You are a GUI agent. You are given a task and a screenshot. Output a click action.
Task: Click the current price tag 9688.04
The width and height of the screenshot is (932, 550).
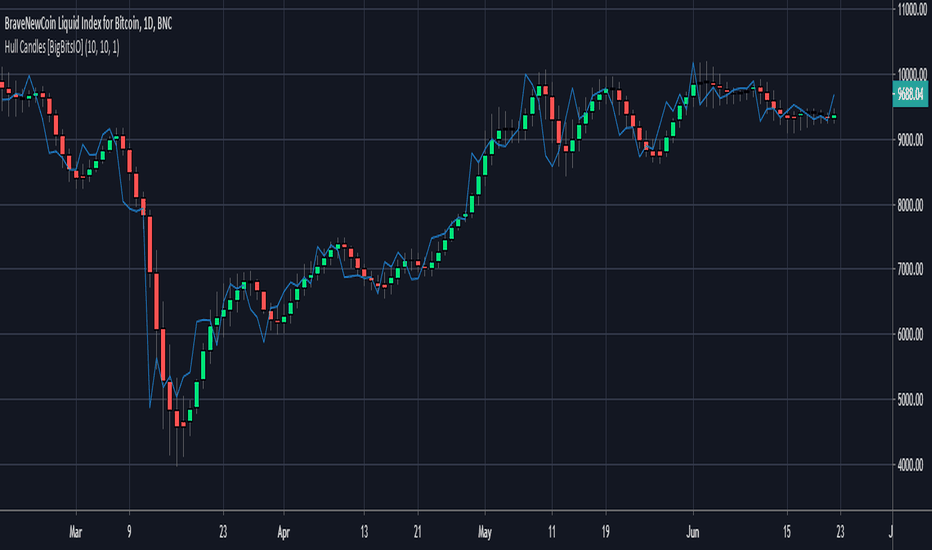[910, 94]
